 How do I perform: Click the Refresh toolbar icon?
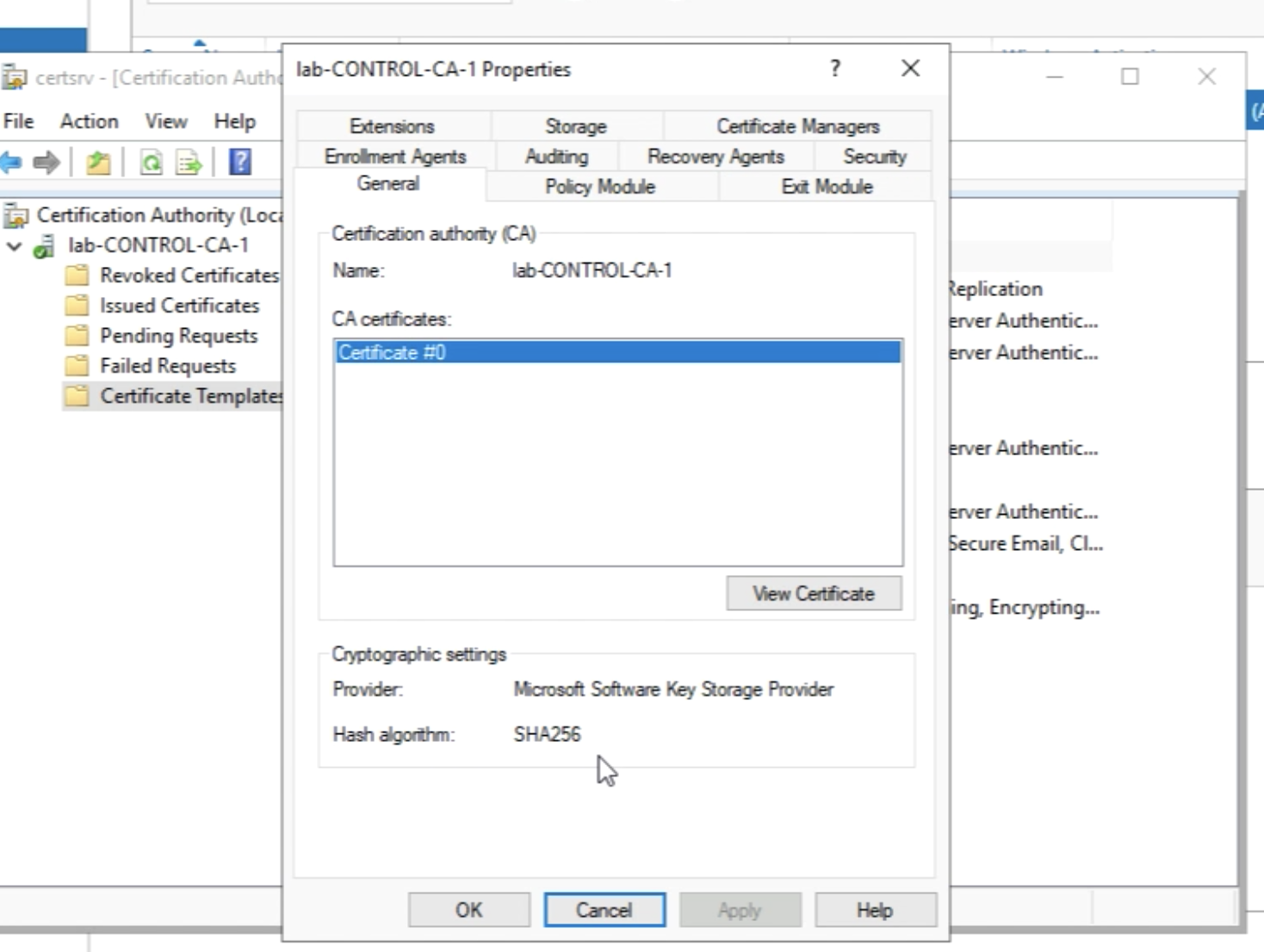coord(152,162)
